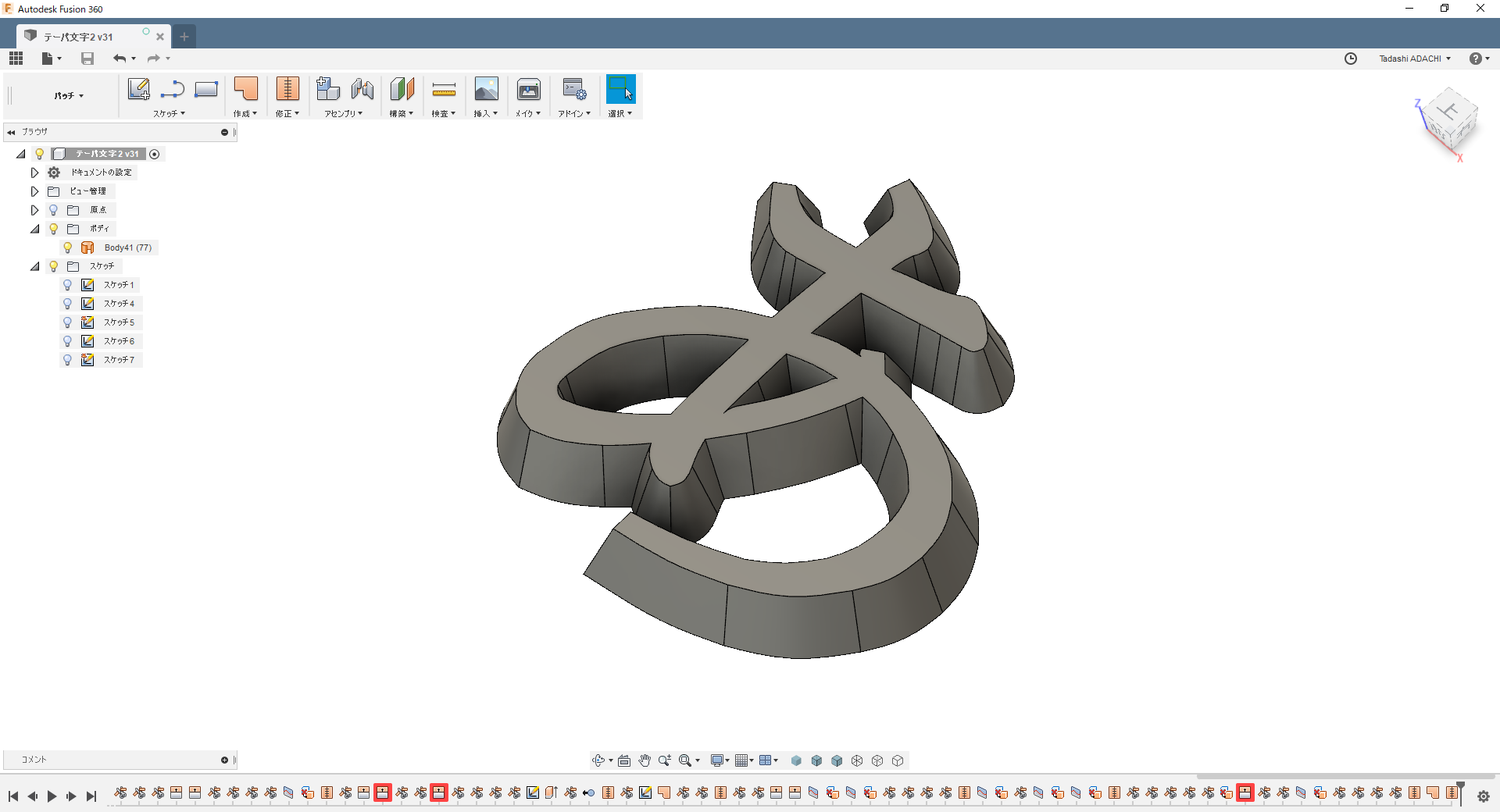1500x812 pixels.
Task: Open the Stitch modify tool icon
Action: (287, 89)
